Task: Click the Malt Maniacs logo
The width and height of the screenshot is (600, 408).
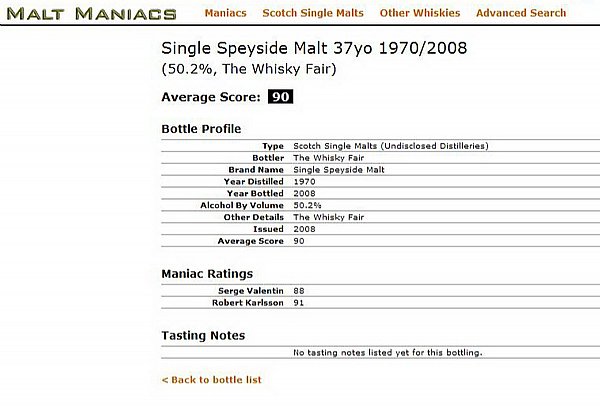Action: click(x=91, y=14)
